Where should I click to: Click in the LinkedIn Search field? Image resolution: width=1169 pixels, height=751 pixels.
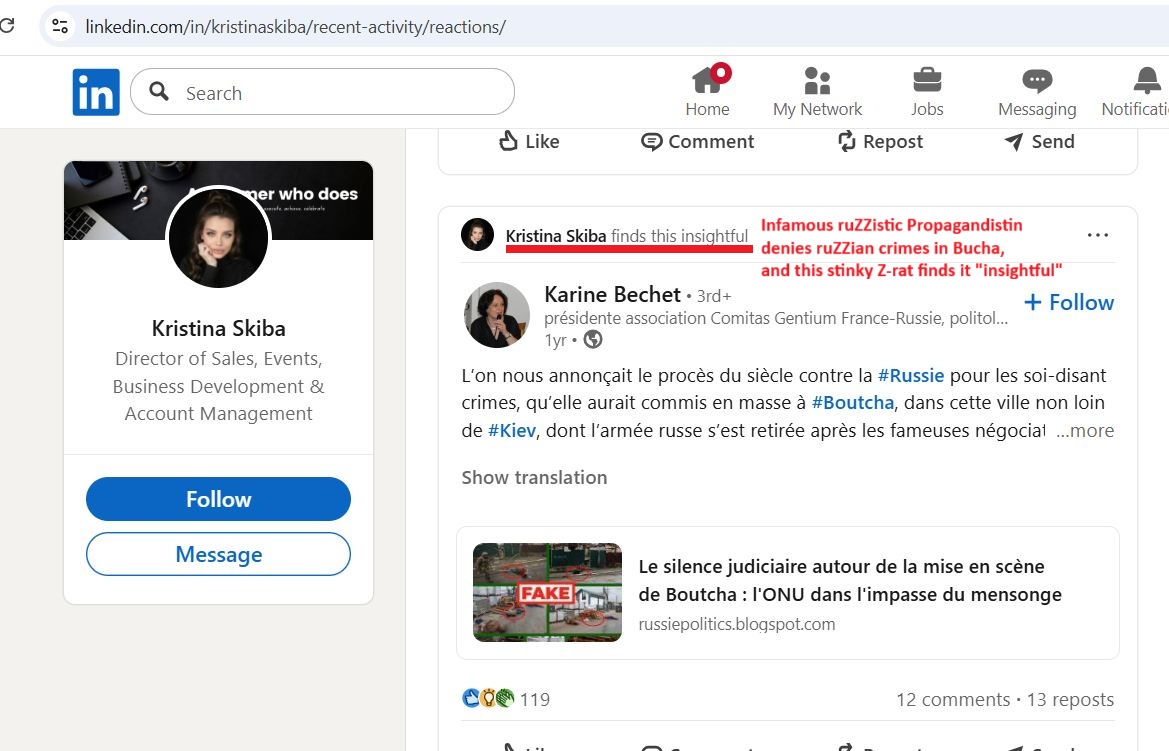[x=340, y=93]
